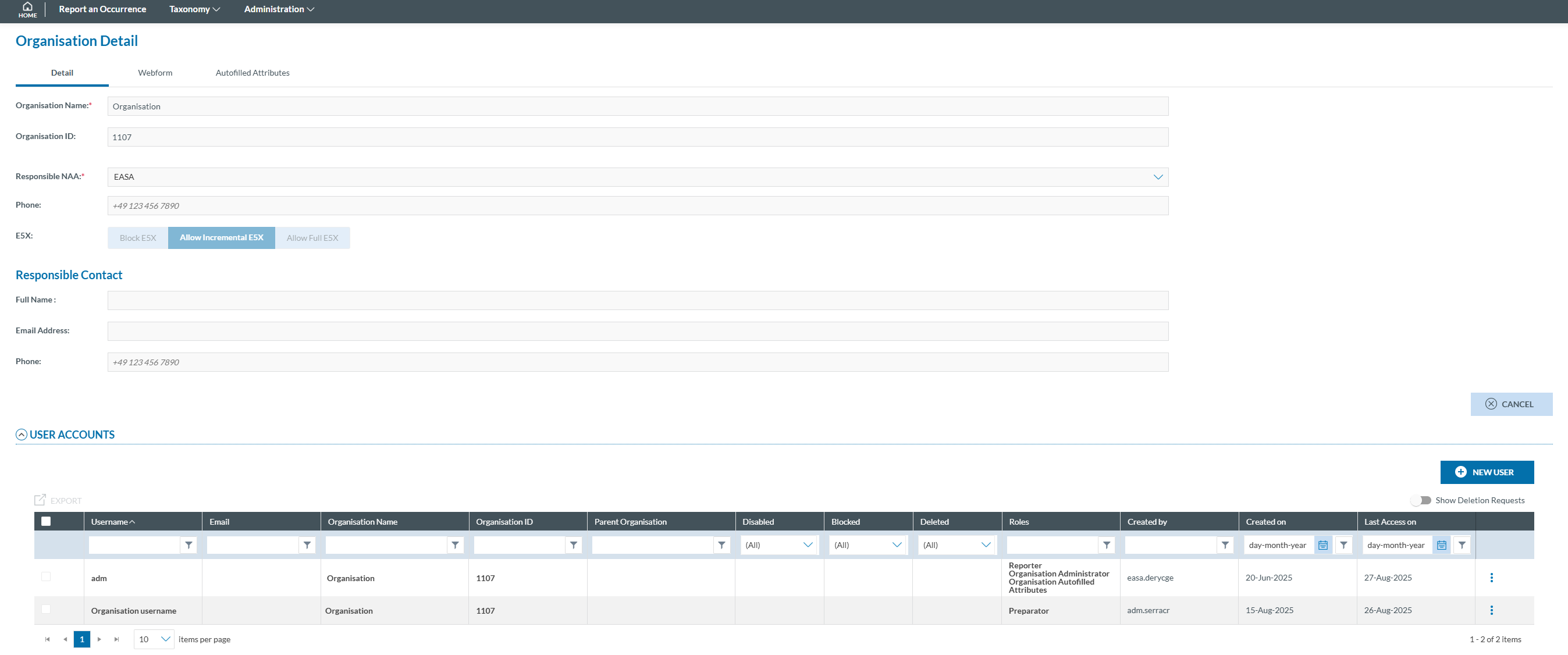Check the select-all checkbox in table header
This screenshot has height=655, width=1568.
[45, 521]
